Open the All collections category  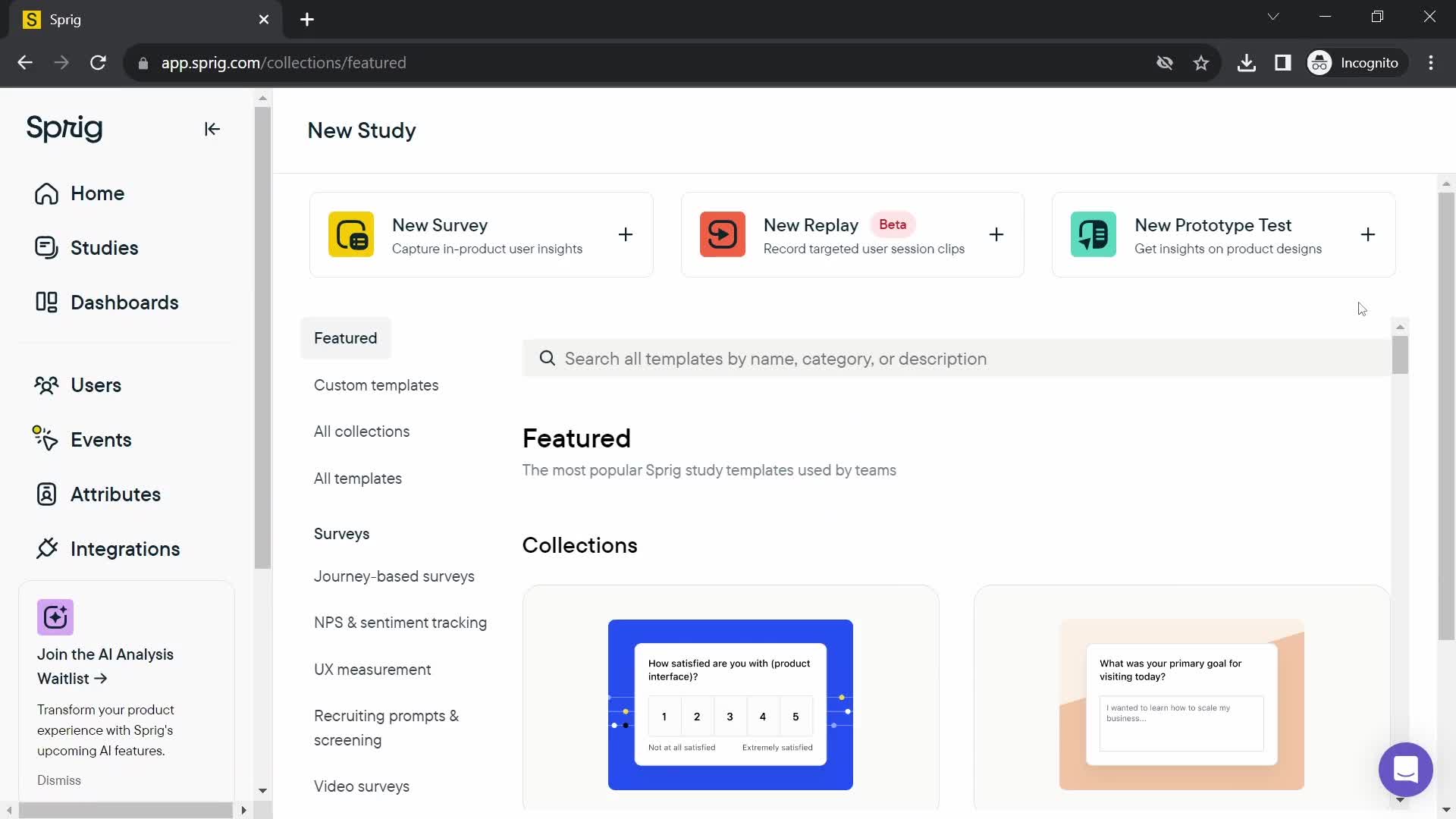pyautogui.click(x=361, y=431)
